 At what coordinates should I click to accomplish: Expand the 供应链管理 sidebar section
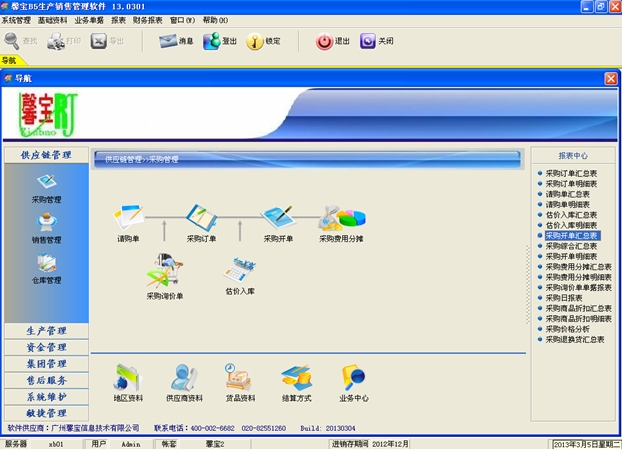[46, 155]
